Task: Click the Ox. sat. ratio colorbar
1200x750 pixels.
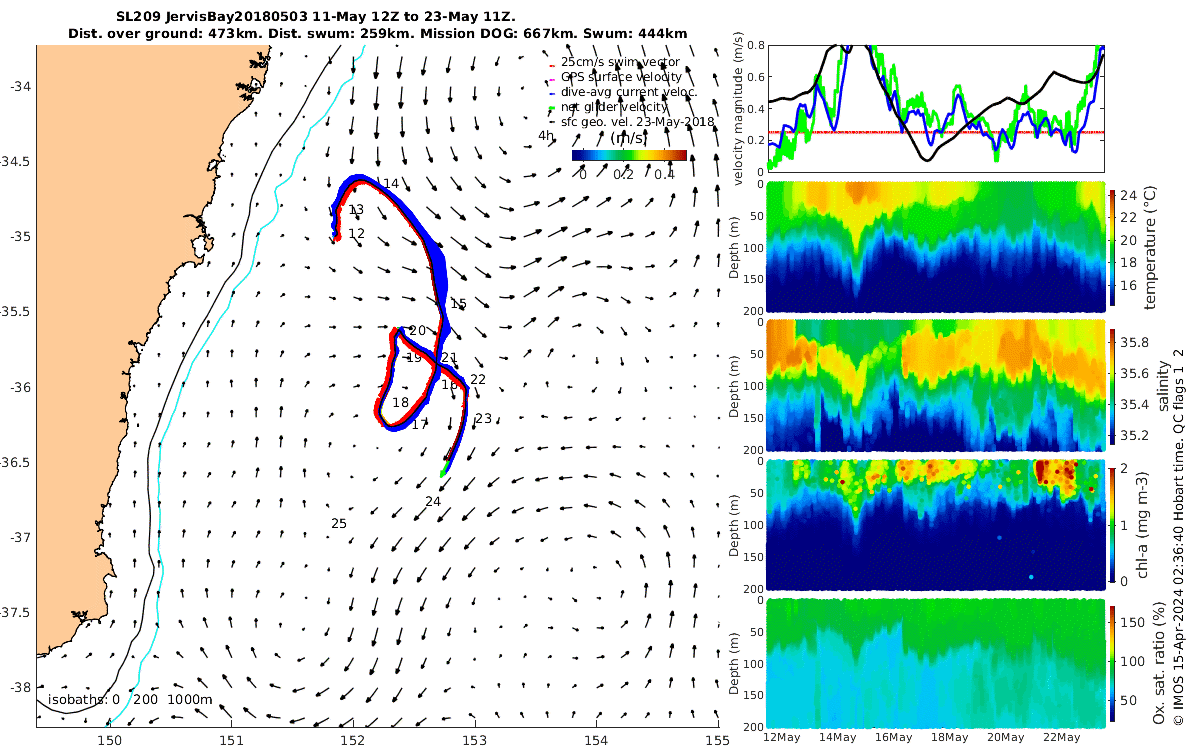Action: click(x=1113, y=664)
